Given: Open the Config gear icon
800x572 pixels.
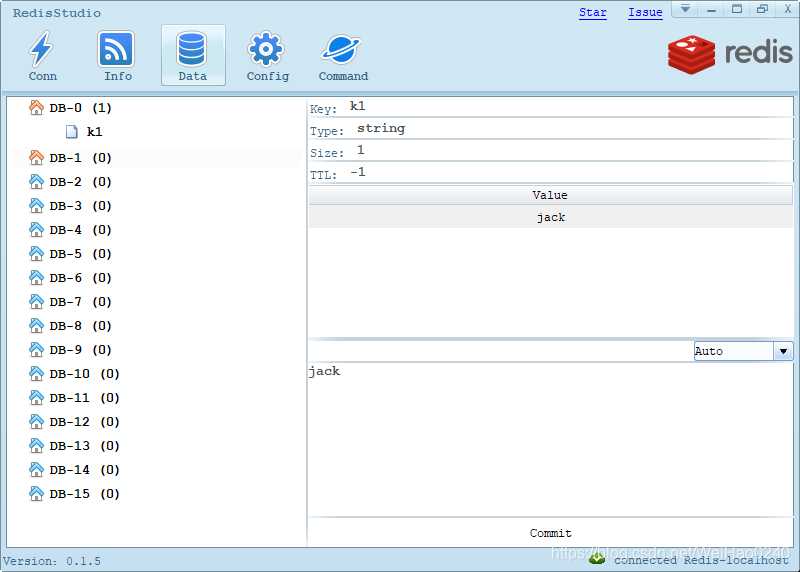Looking at the screenshot, I should coord(267,49).
